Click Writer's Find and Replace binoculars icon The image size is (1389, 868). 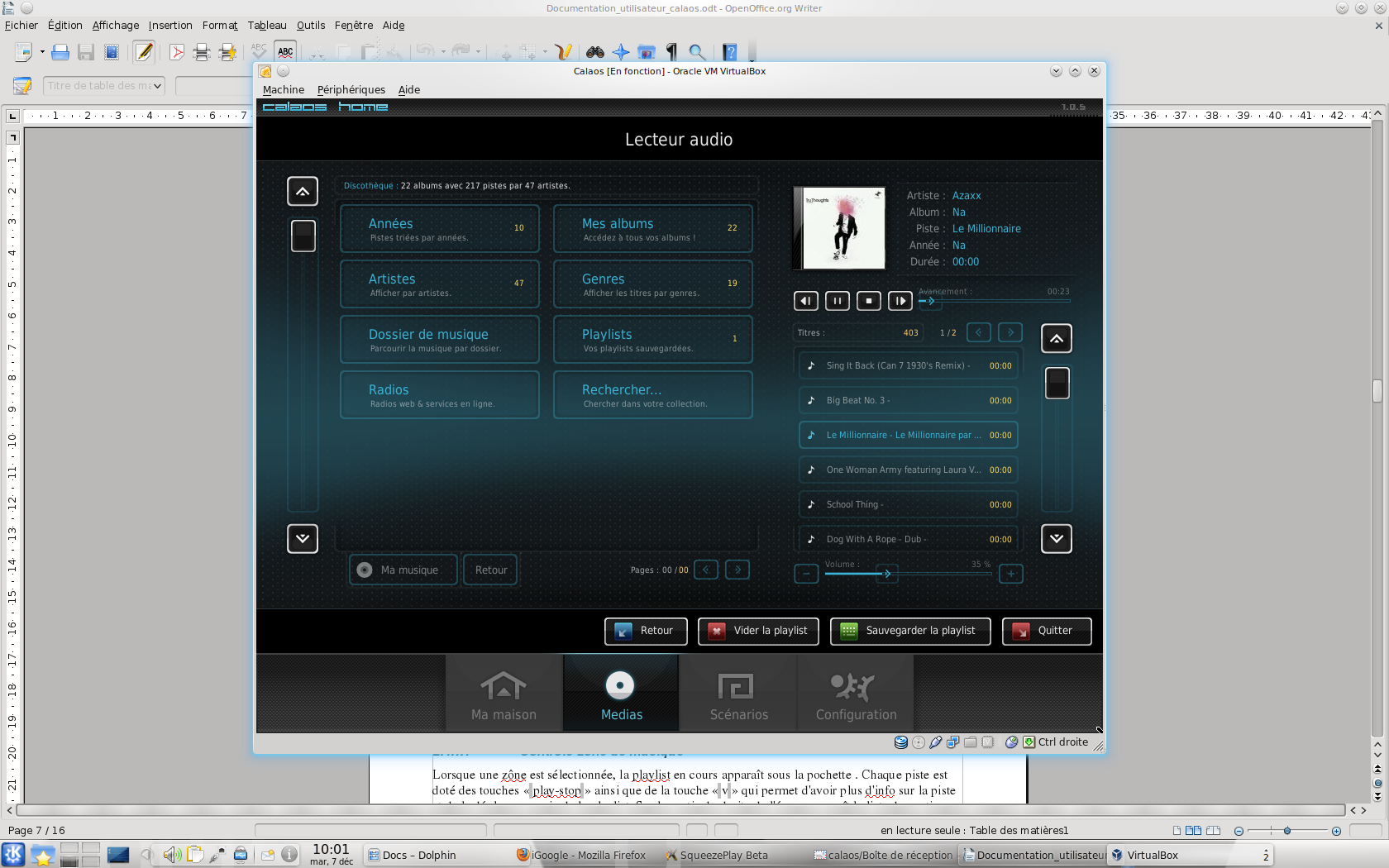[x=595, y=53]
